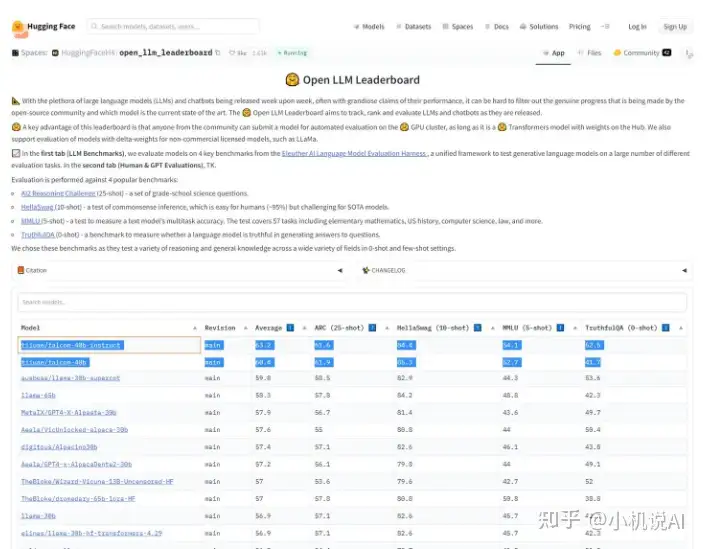Click the ARC (25-shot) info icon

click(x=372, y=328)
